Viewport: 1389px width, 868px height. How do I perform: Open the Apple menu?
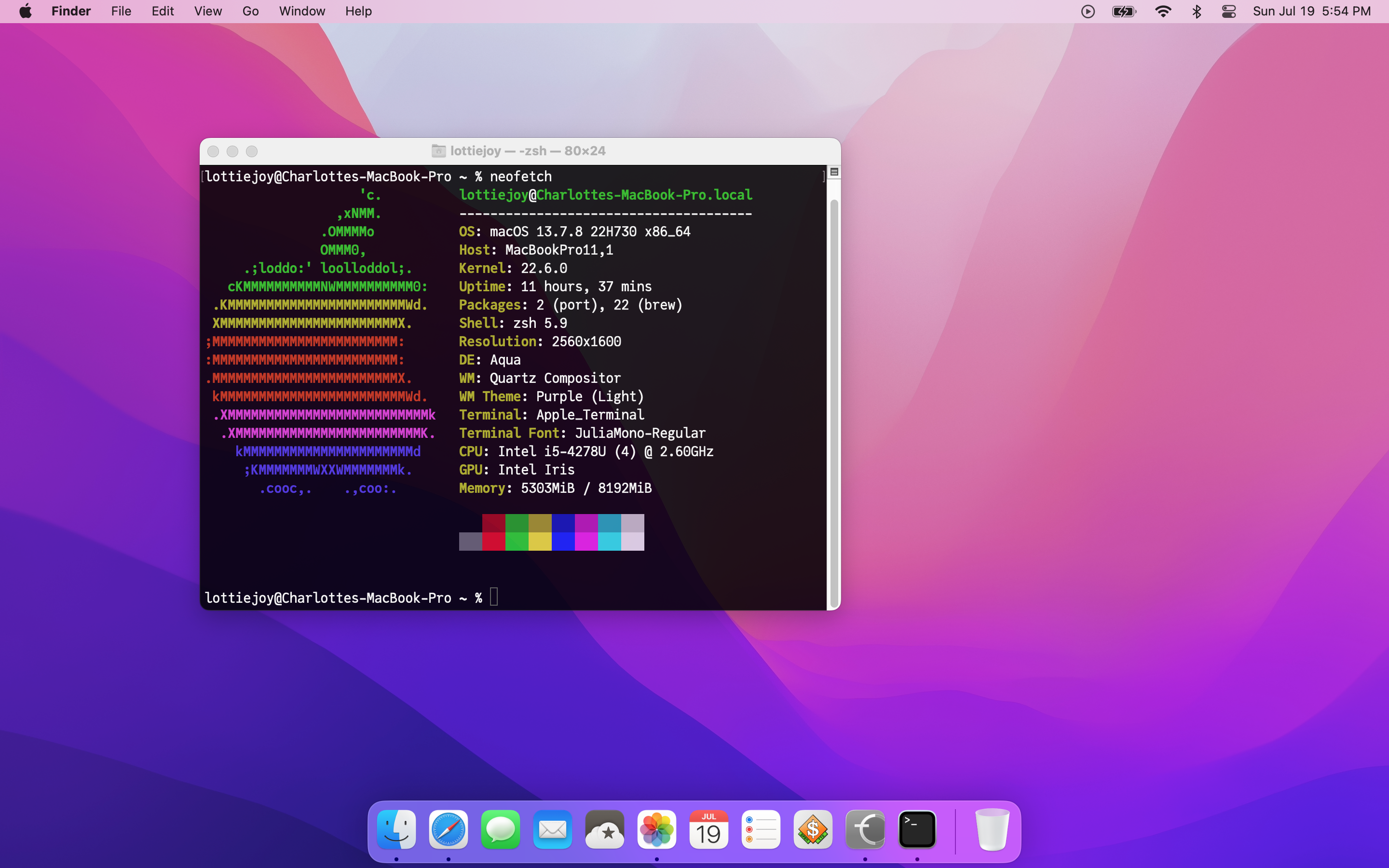pyautogui.click(x=26, y=11)
